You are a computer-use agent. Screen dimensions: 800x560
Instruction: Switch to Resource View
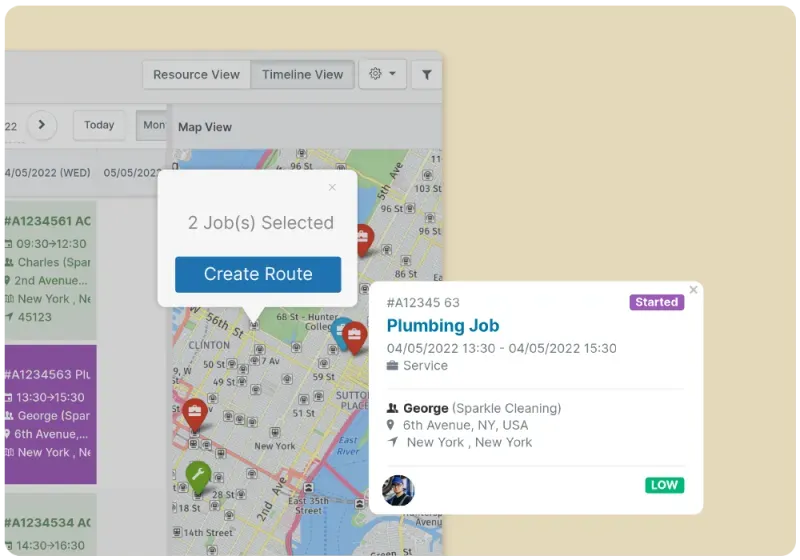point(196,74)
